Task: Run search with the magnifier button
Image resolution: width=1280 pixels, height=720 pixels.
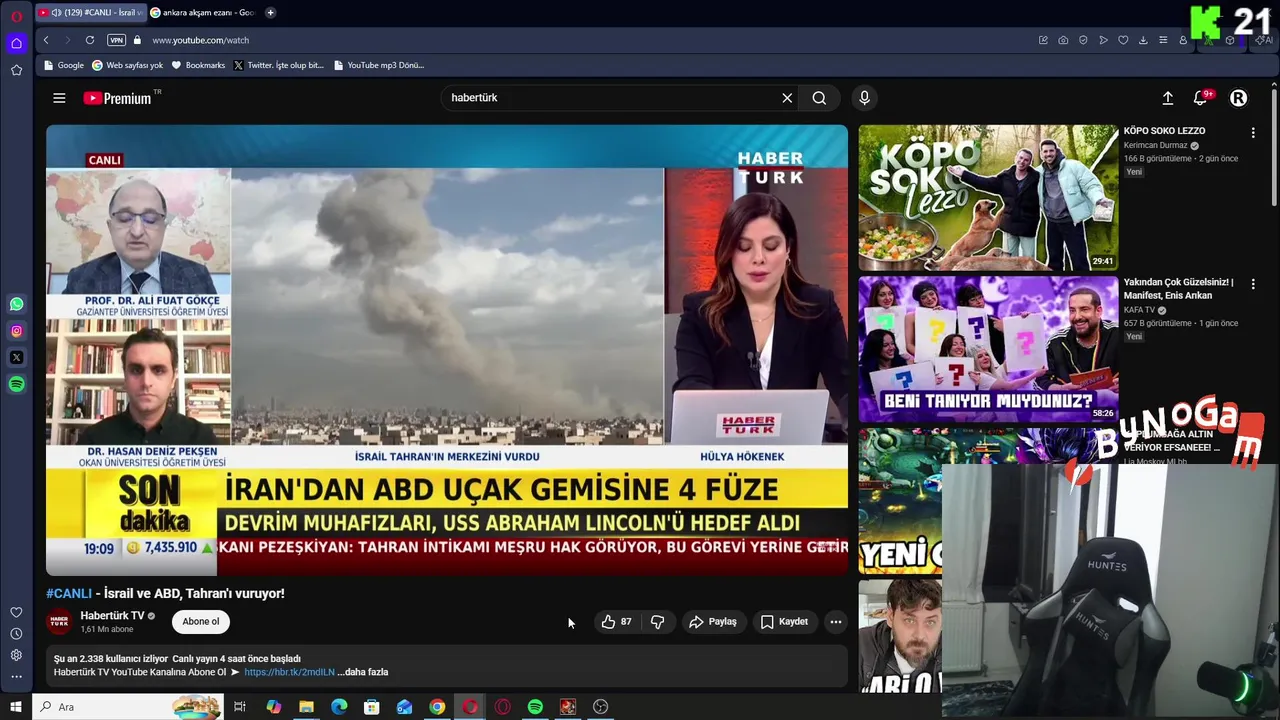Action: 819,98
